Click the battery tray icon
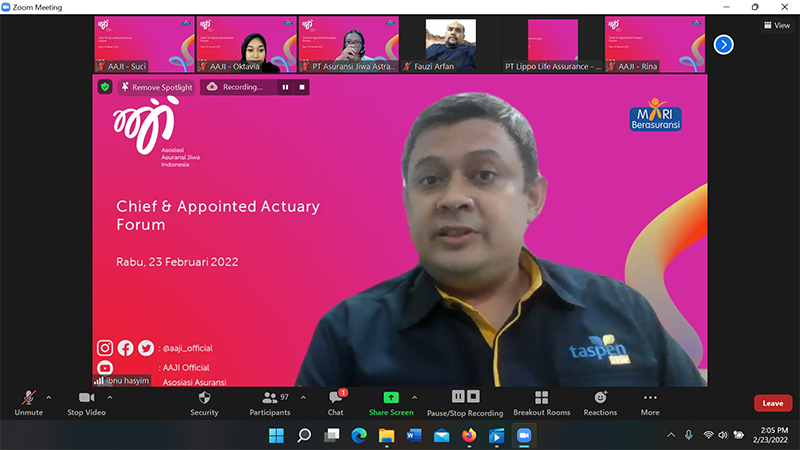 click(x=738, y=435)
